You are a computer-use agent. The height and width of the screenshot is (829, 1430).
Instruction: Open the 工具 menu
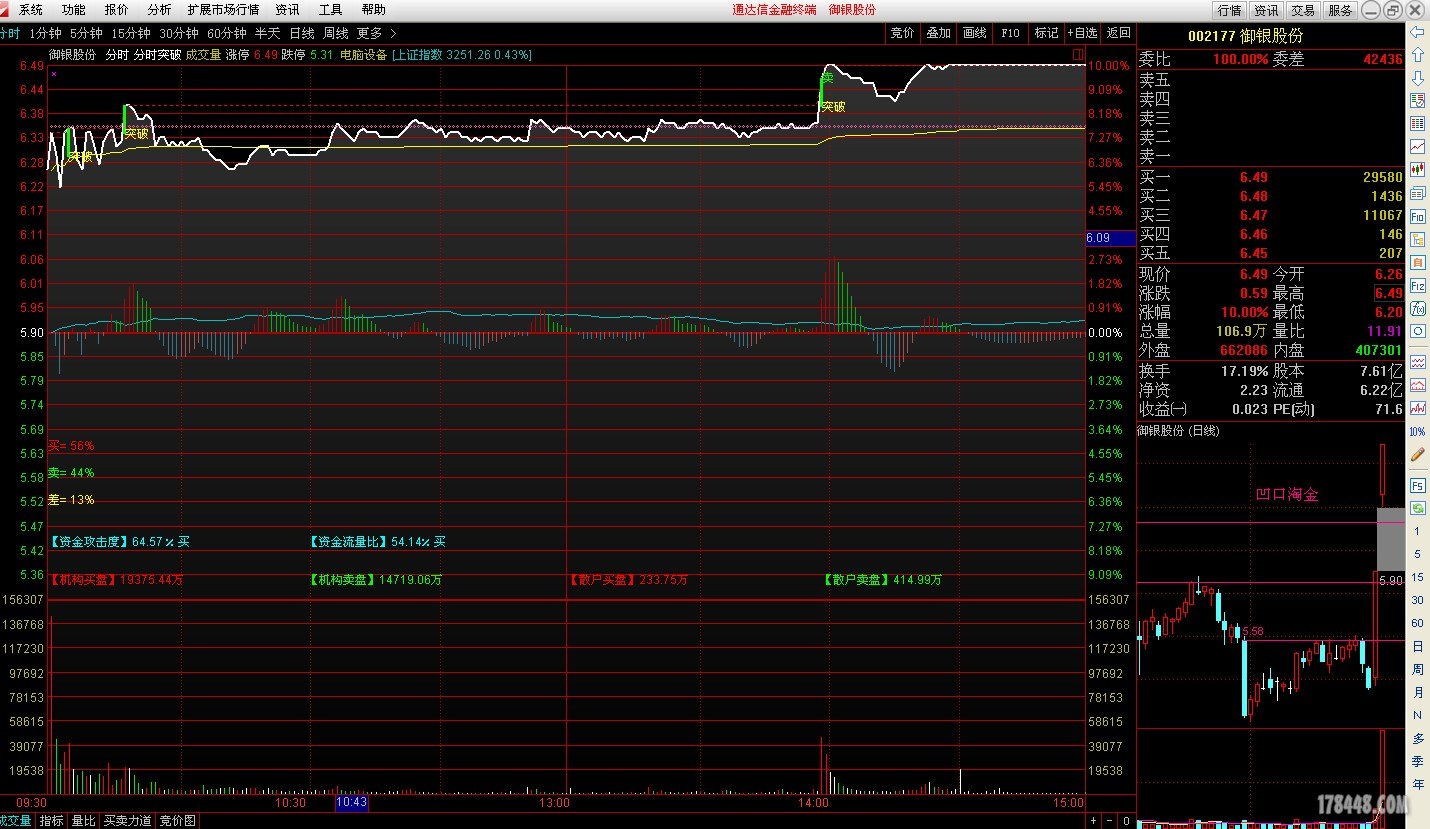click(330, 9)
